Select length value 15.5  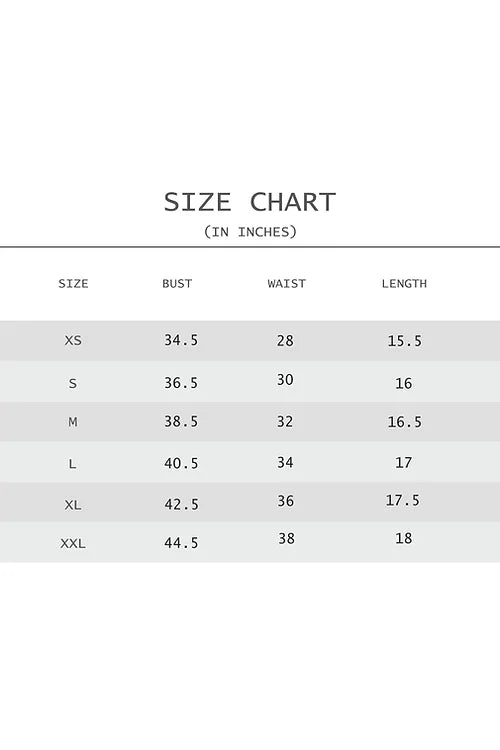[x=405, y=341]
